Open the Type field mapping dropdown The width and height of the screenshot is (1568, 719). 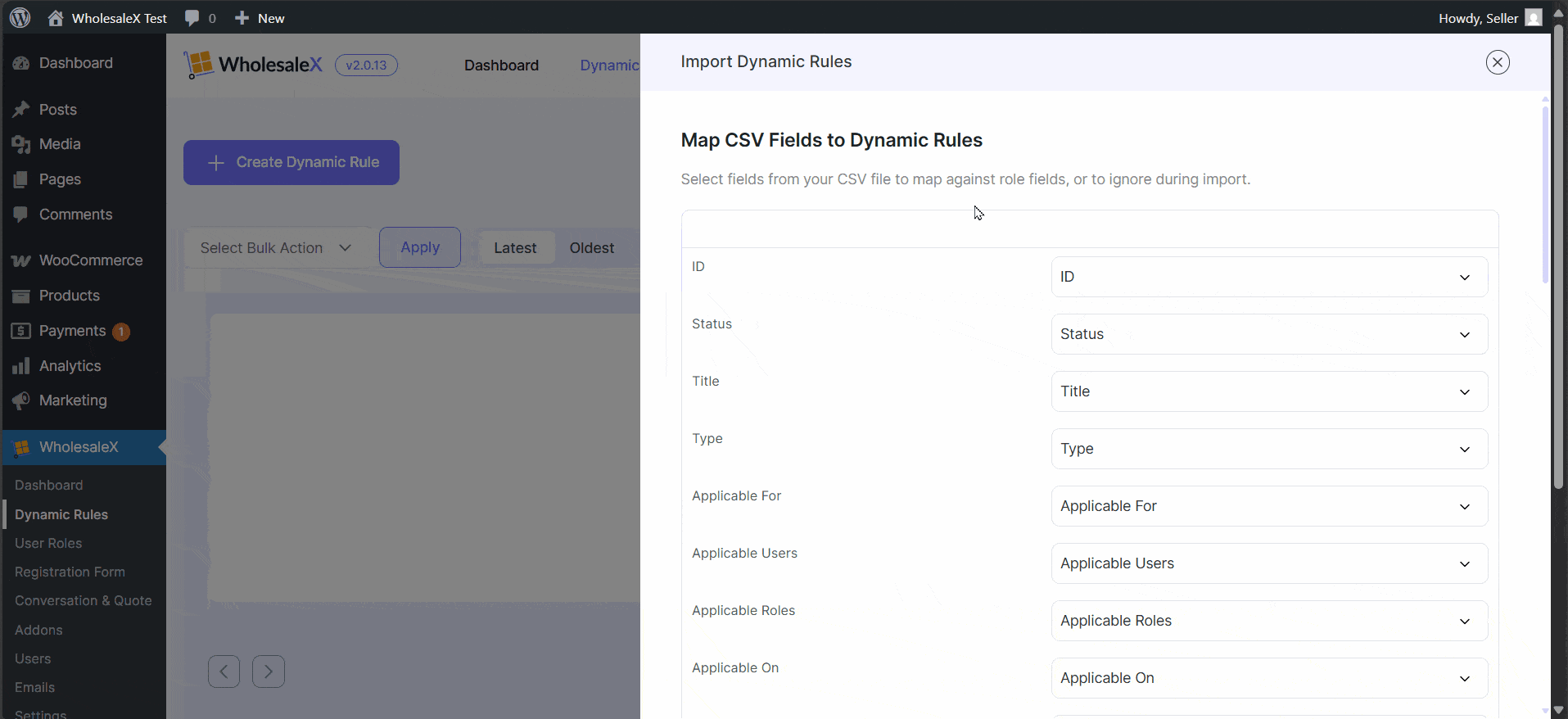[x=1269, y=449]
